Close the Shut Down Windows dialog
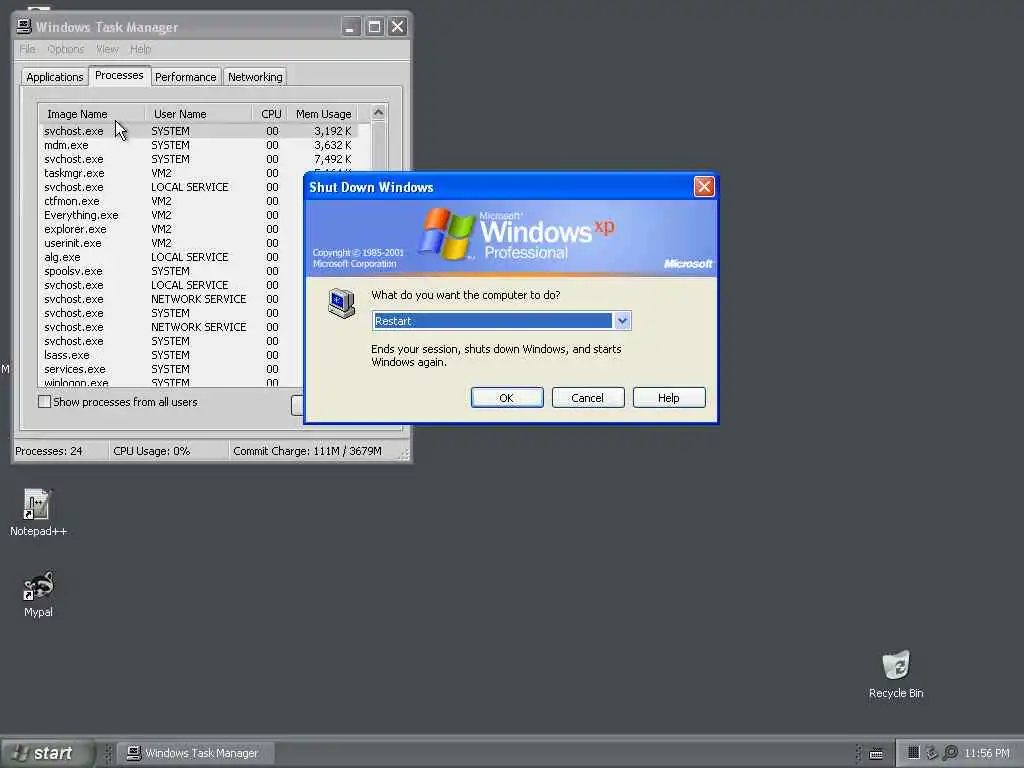 pyautogui.click(x=703, y=187)
